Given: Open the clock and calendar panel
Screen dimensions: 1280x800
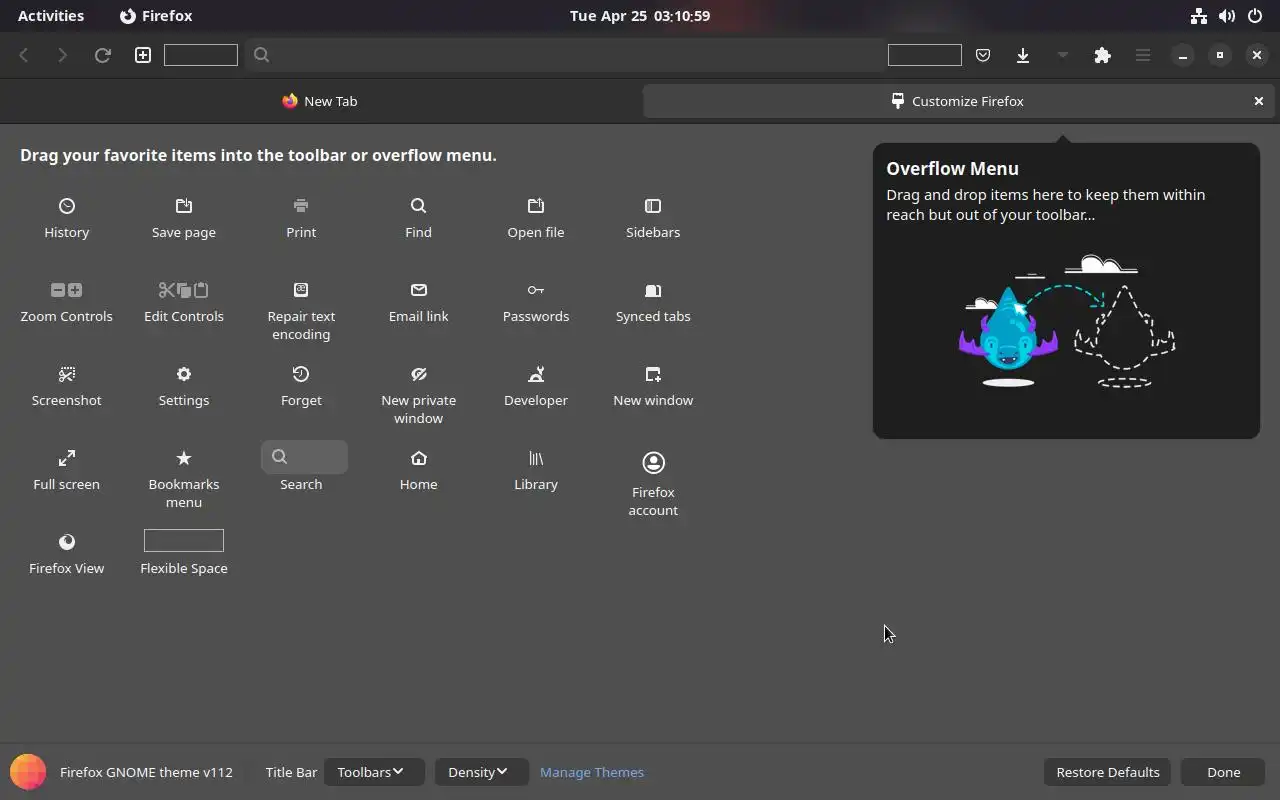Looking at the screenshot, I should click(x=640, y=16).
